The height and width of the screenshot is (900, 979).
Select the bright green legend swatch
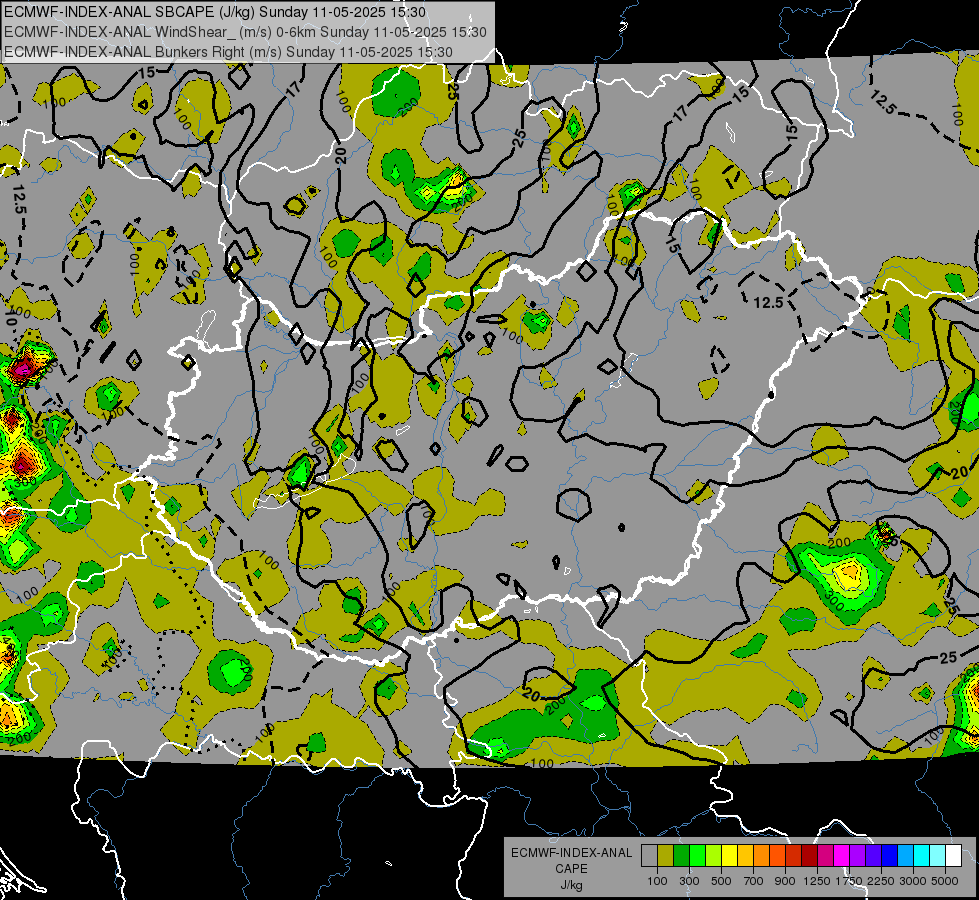coord(697,856)
